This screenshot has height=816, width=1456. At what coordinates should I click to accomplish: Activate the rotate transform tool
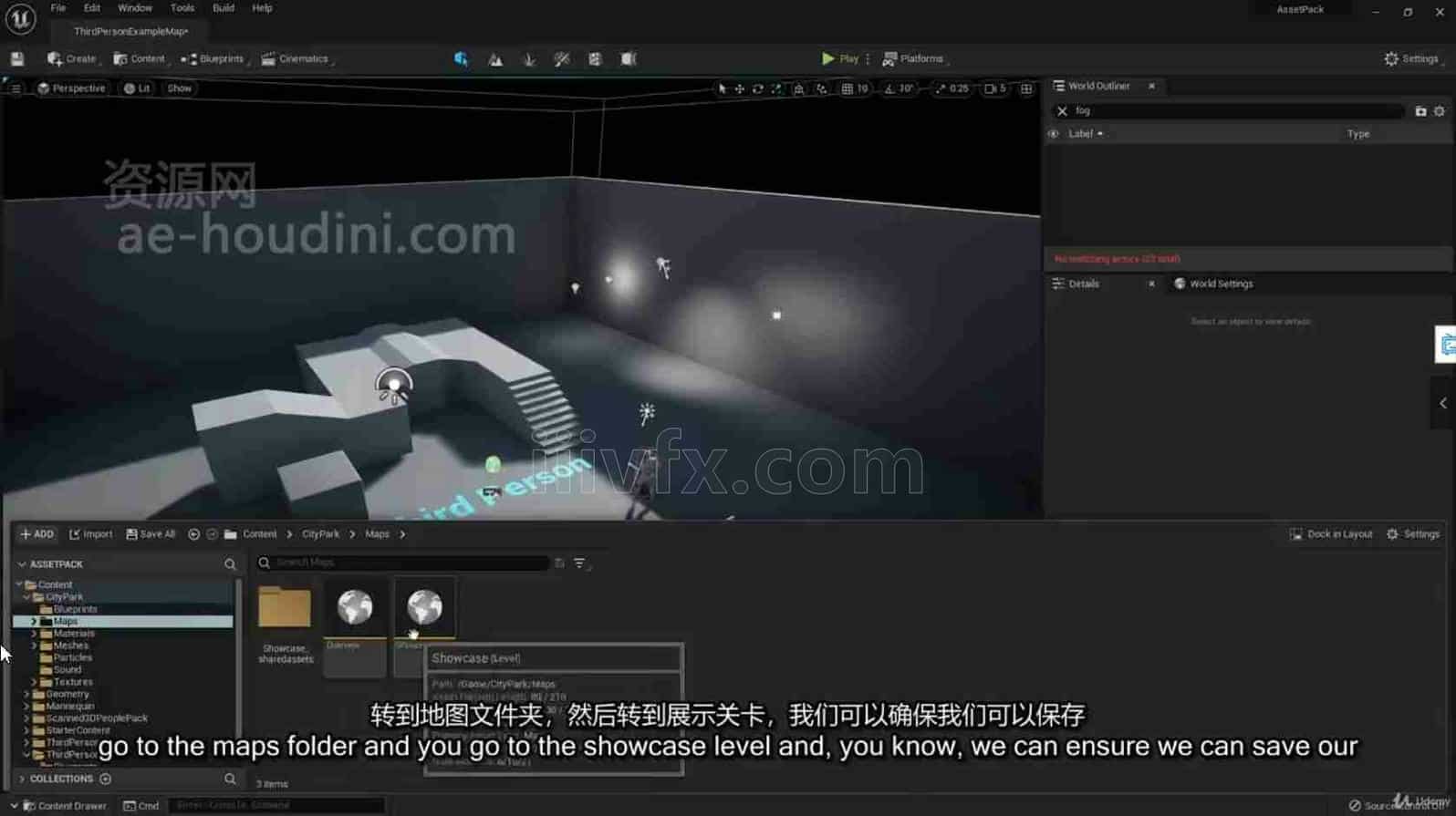[x=757, y=88]
